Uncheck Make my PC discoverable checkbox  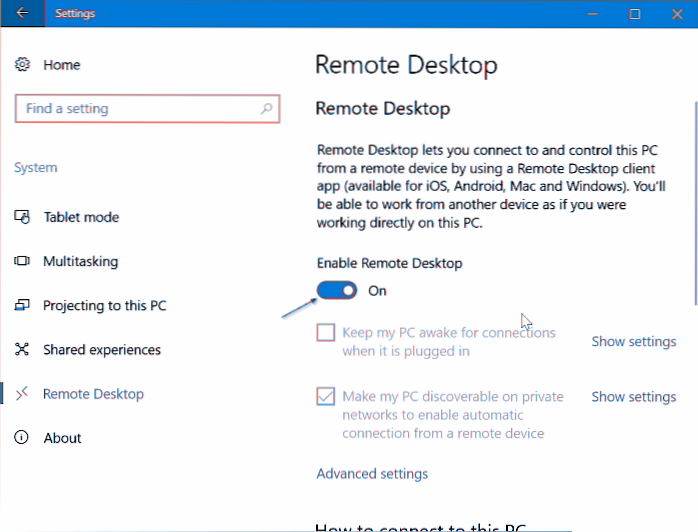tap(326, 396)
